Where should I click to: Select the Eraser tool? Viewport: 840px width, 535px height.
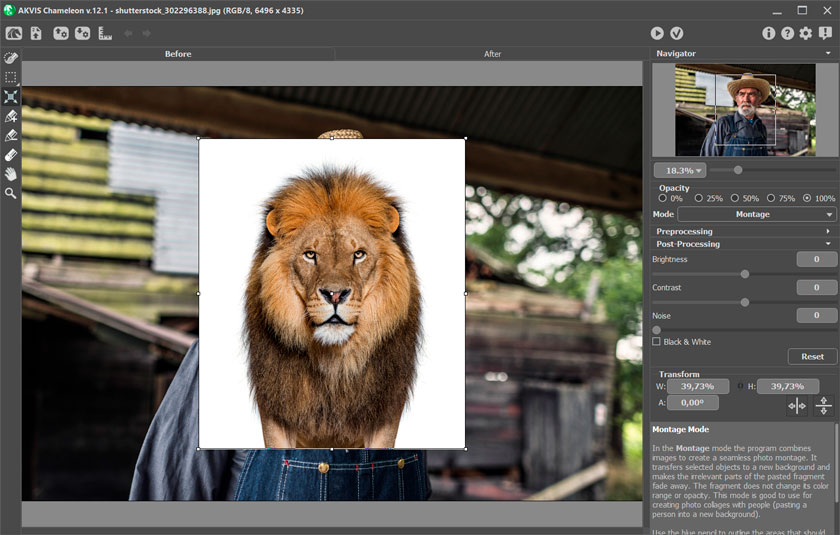(x=11, y=155)
